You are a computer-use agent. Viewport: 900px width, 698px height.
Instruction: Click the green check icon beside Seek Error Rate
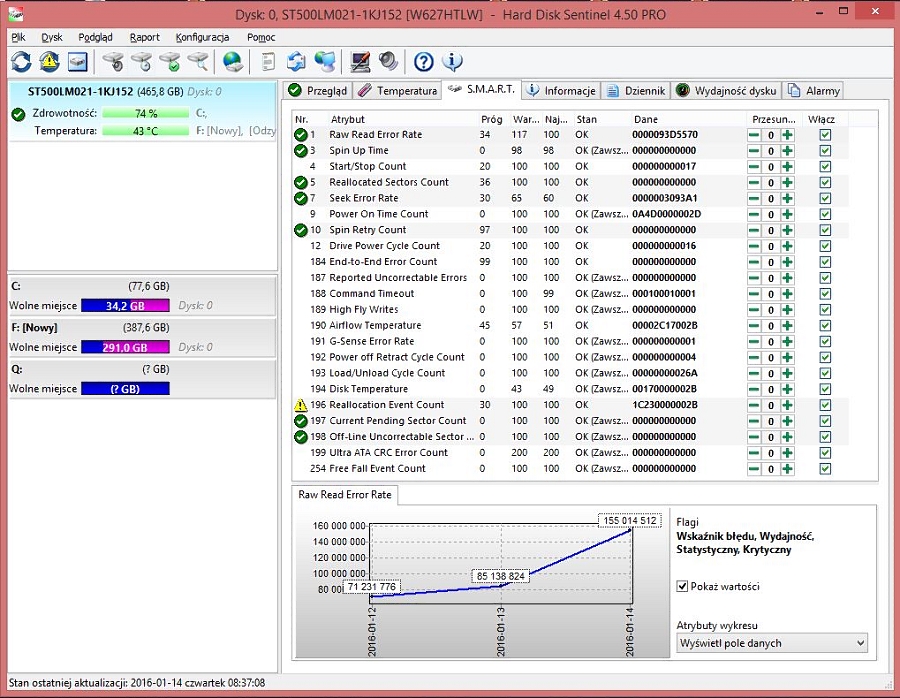301,199
